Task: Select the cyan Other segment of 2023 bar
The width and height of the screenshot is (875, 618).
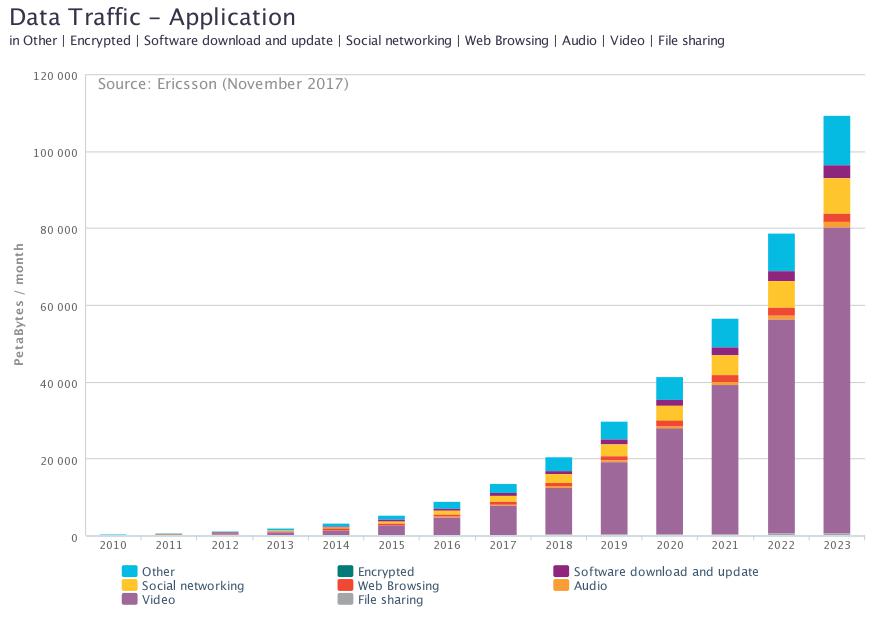Action: (836, 140)
